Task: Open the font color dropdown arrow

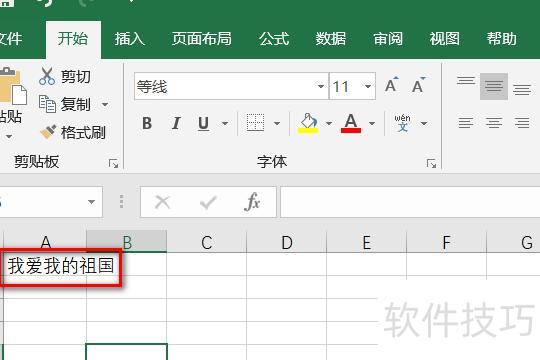Action: (x=372, y=123)
